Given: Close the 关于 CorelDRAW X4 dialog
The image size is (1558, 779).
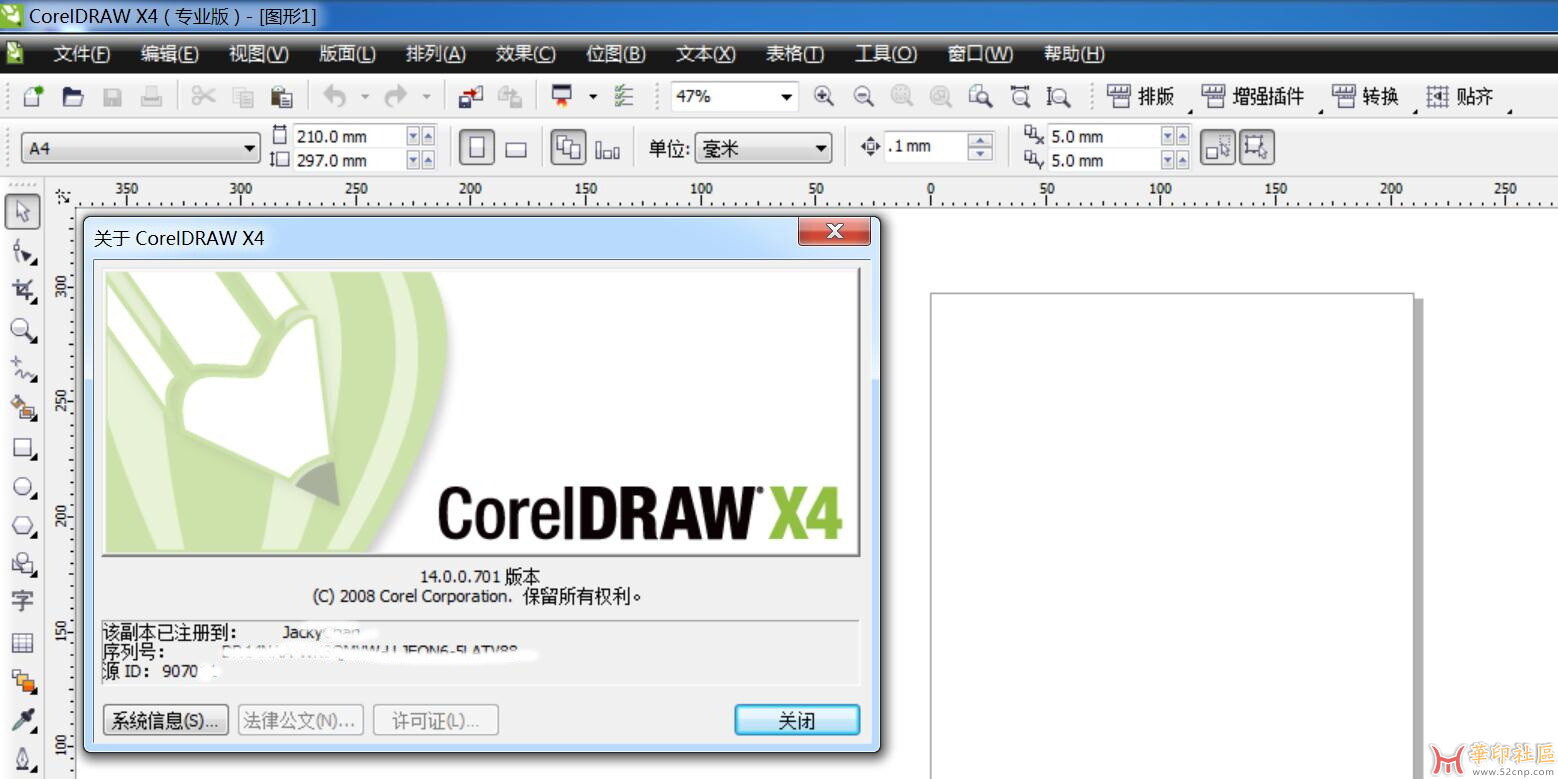Looking at the screenshot, I should [x=834, y=232].
